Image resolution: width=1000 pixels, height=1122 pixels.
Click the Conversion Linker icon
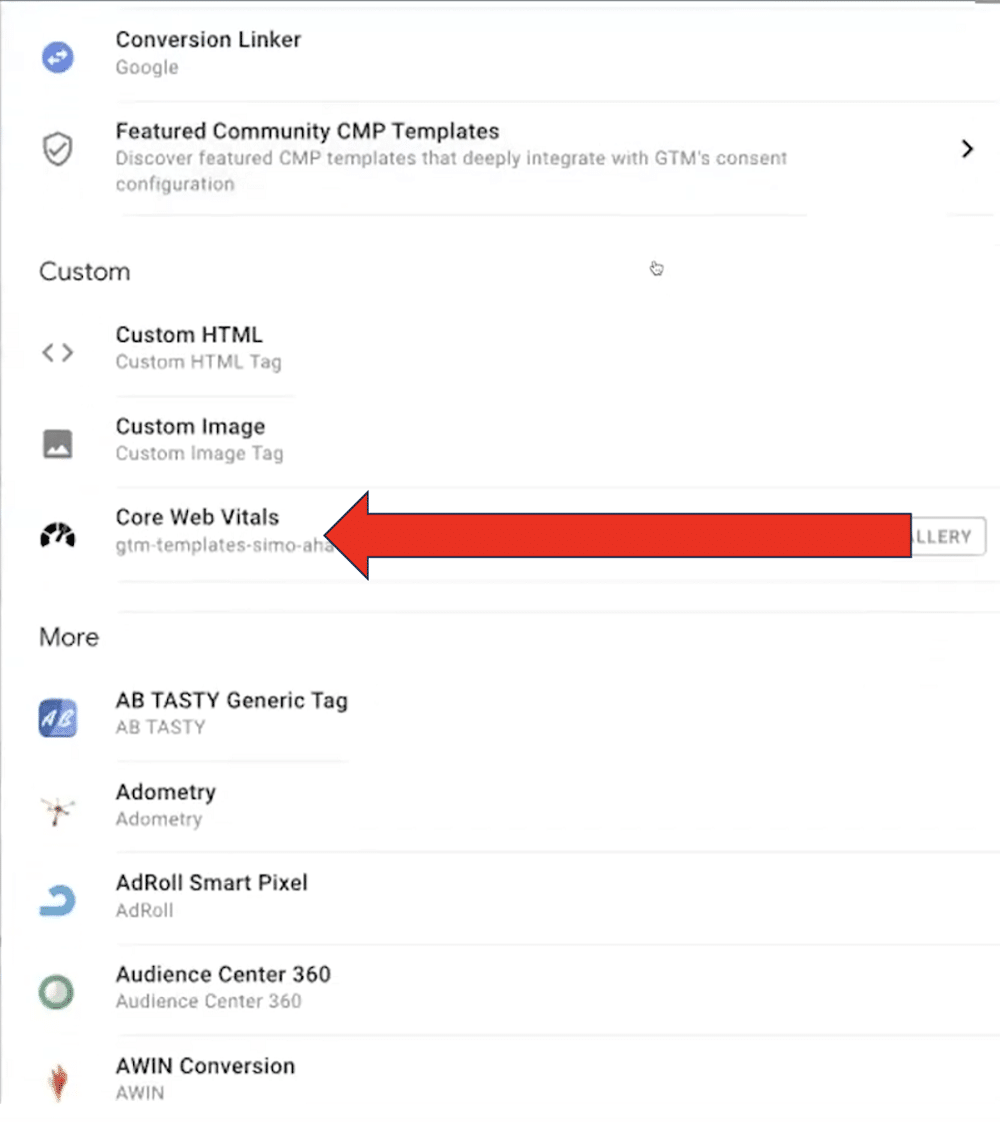pos(57,58)
